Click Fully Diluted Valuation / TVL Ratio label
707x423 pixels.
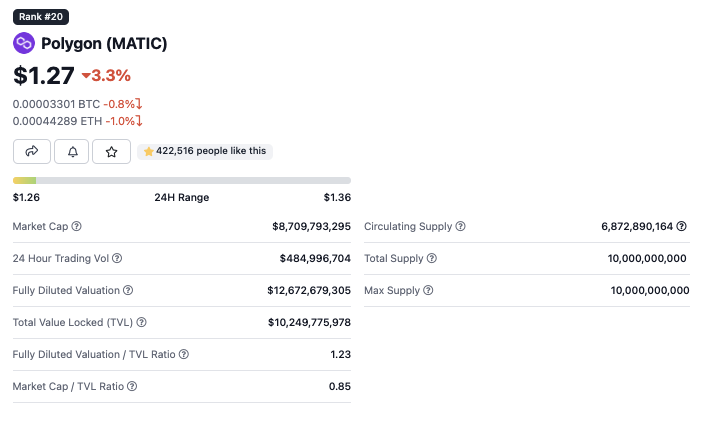(x=94, y=354)
